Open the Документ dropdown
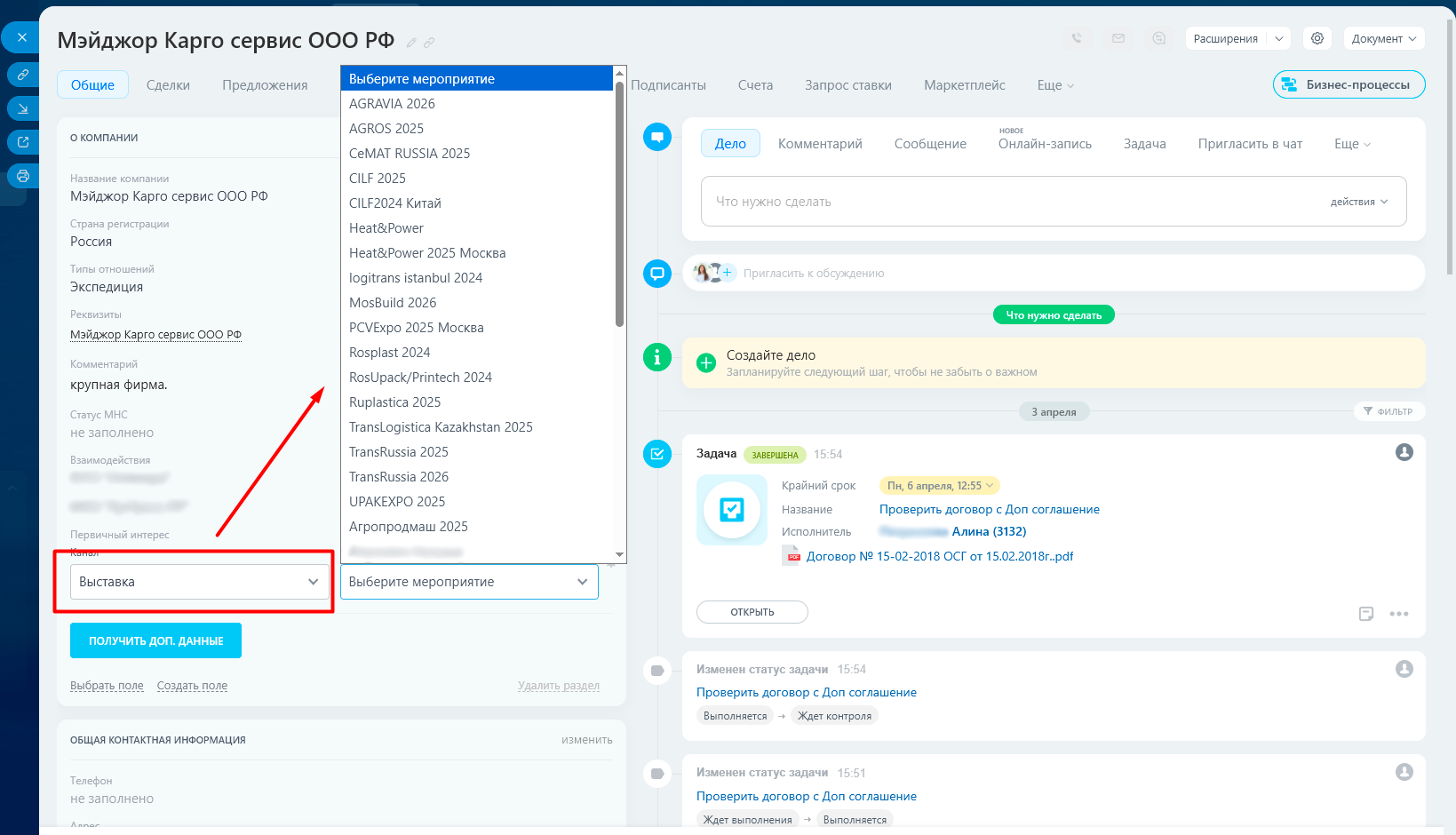 [1383, 38]
